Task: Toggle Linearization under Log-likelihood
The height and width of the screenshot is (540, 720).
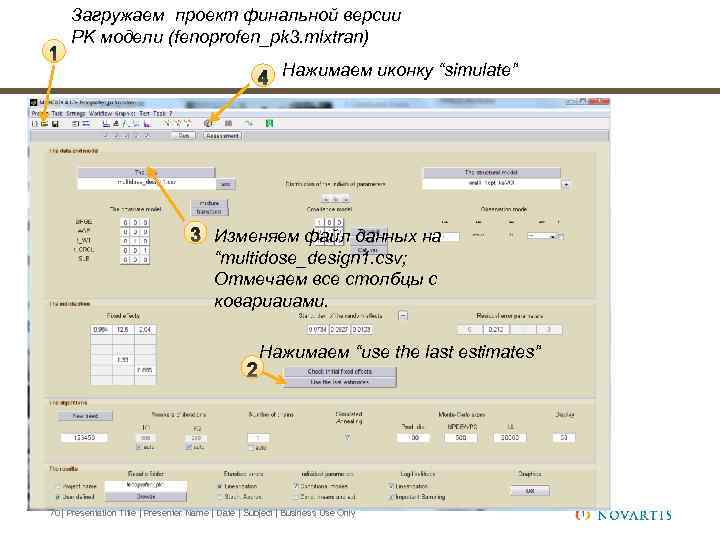Action: coord(391,486)
